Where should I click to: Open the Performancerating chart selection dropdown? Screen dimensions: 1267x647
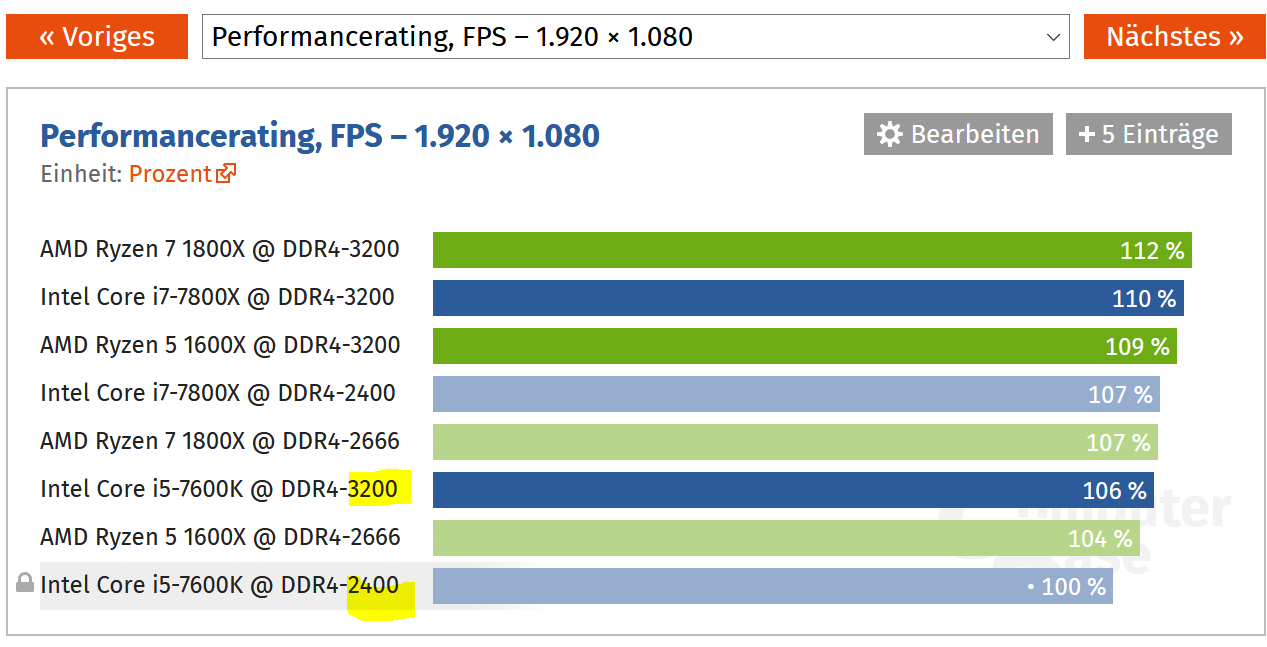point(636,37)
